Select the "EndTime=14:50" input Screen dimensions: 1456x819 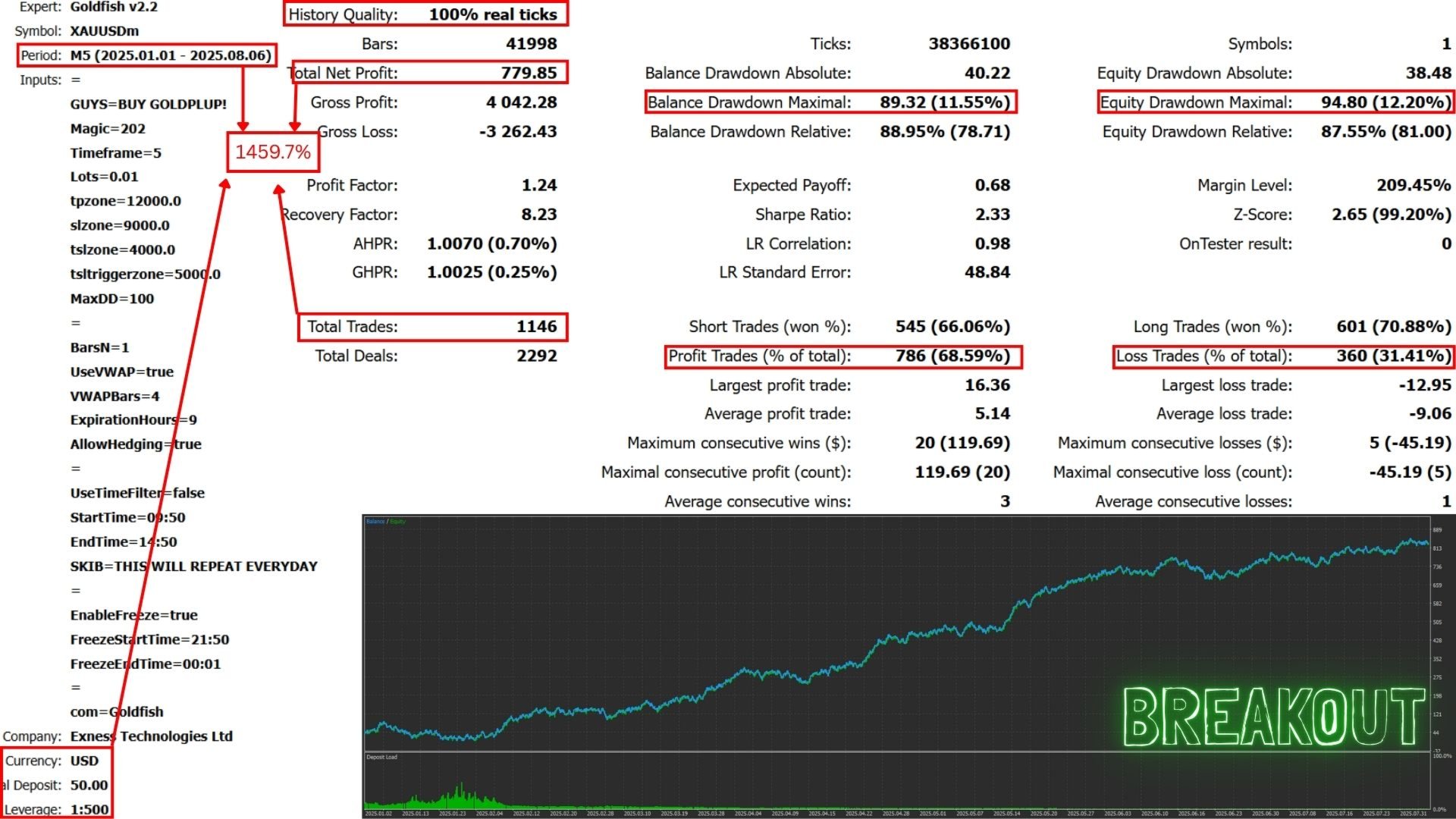[x=124, y=541]
